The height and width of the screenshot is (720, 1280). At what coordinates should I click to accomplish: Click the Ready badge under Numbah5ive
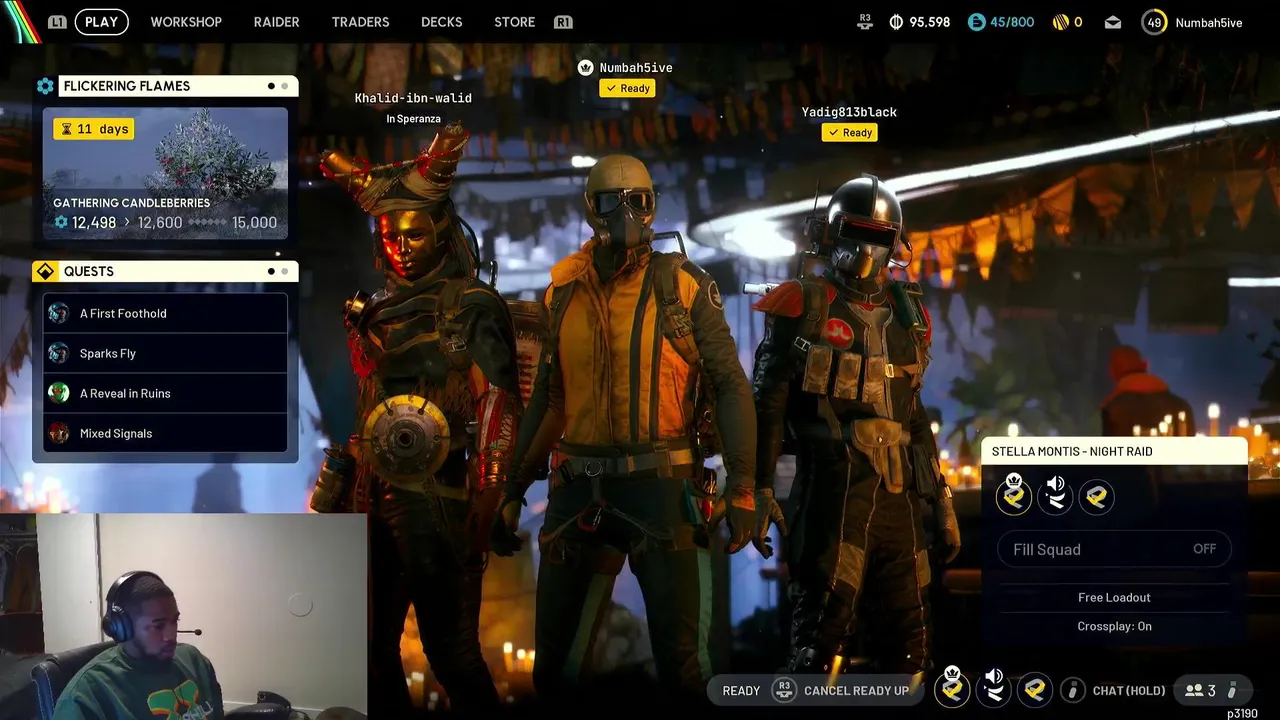coord(627,88)
